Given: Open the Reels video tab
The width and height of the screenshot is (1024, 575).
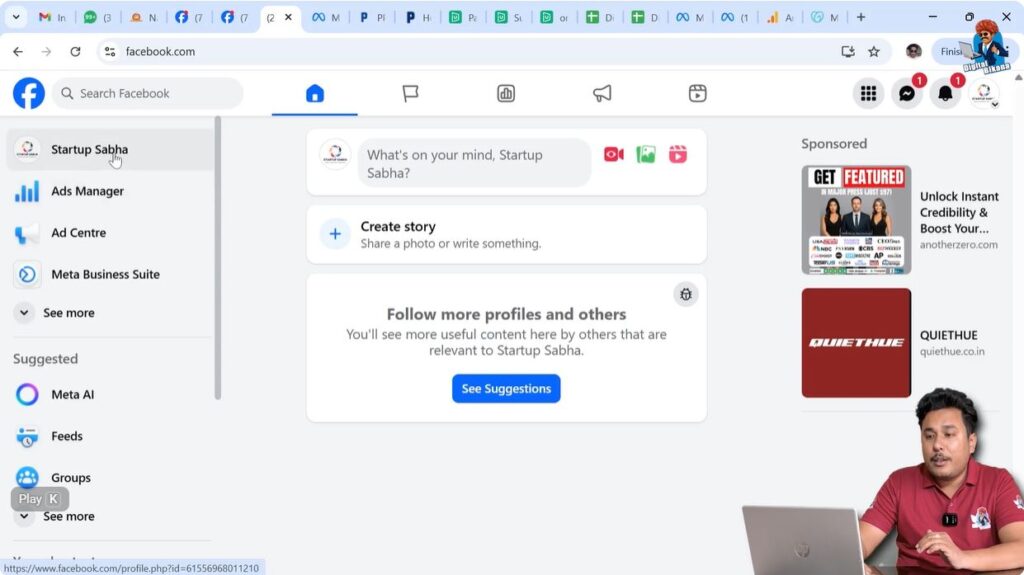Looking at the screenshot, I should tap(697, 93).
